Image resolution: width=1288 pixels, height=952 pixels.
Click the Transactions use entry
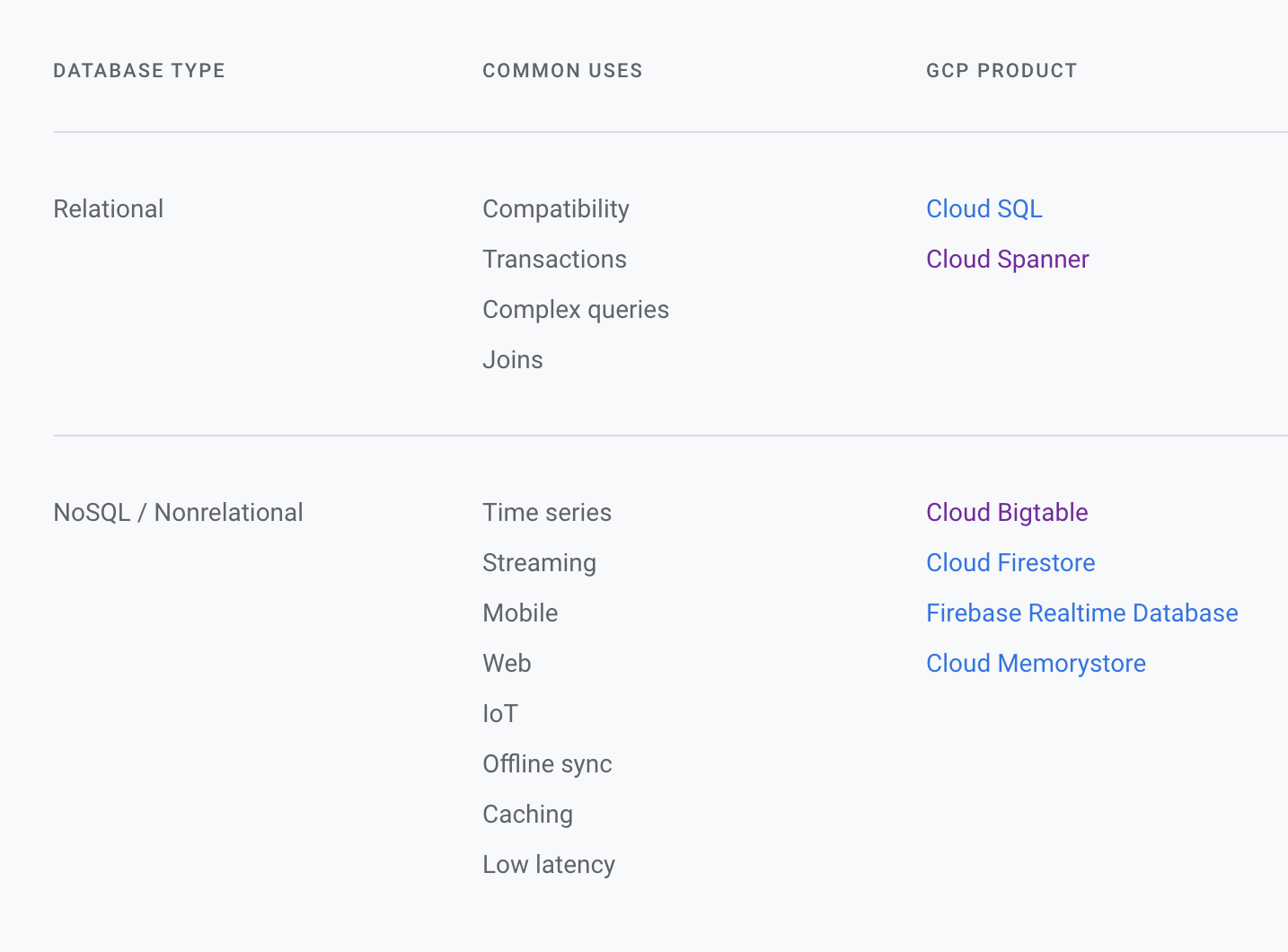point(554,260)
